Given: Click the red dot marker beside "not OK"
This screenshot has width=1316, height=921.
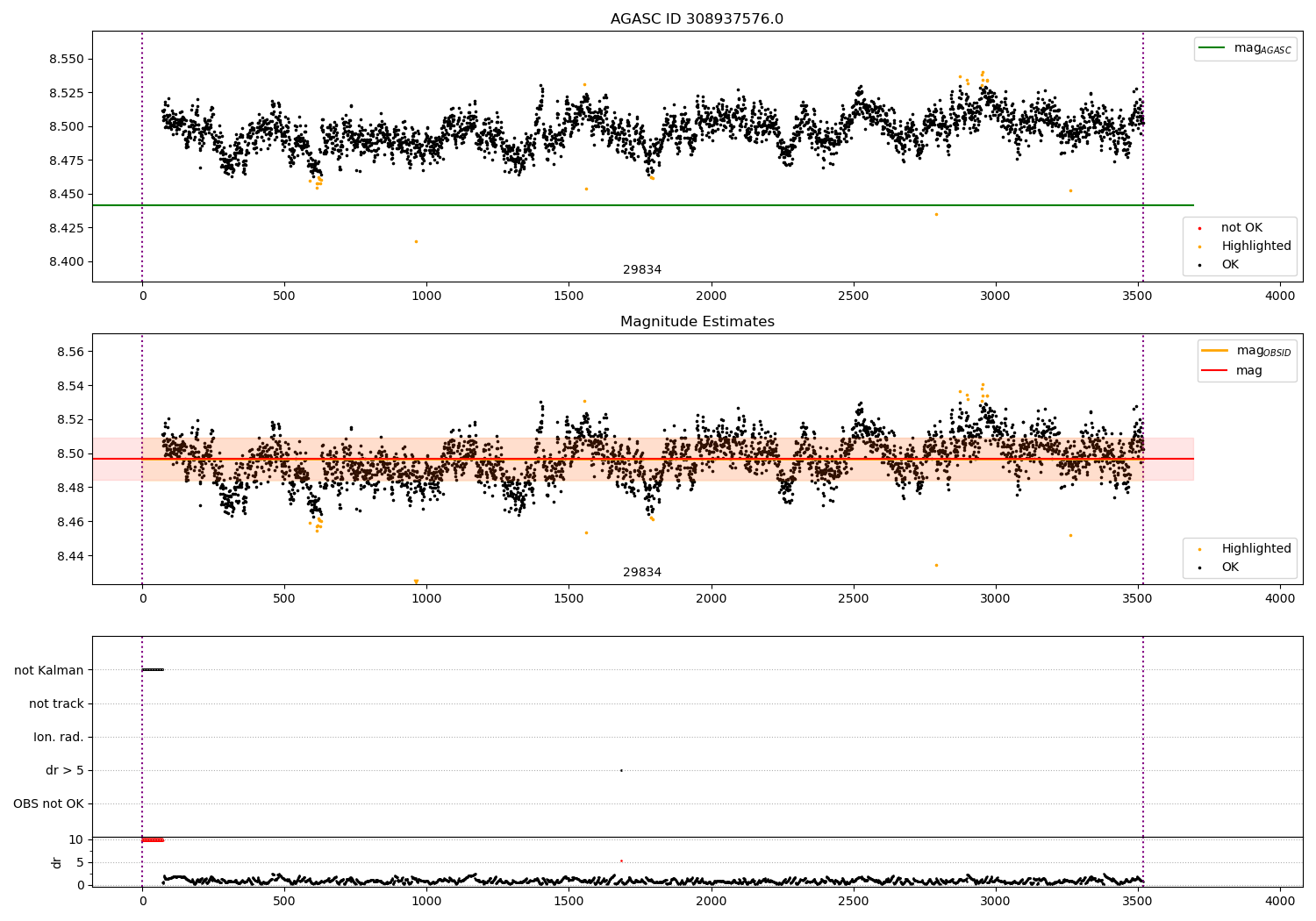Looking at the screenshot, I should click(1199, 229).
